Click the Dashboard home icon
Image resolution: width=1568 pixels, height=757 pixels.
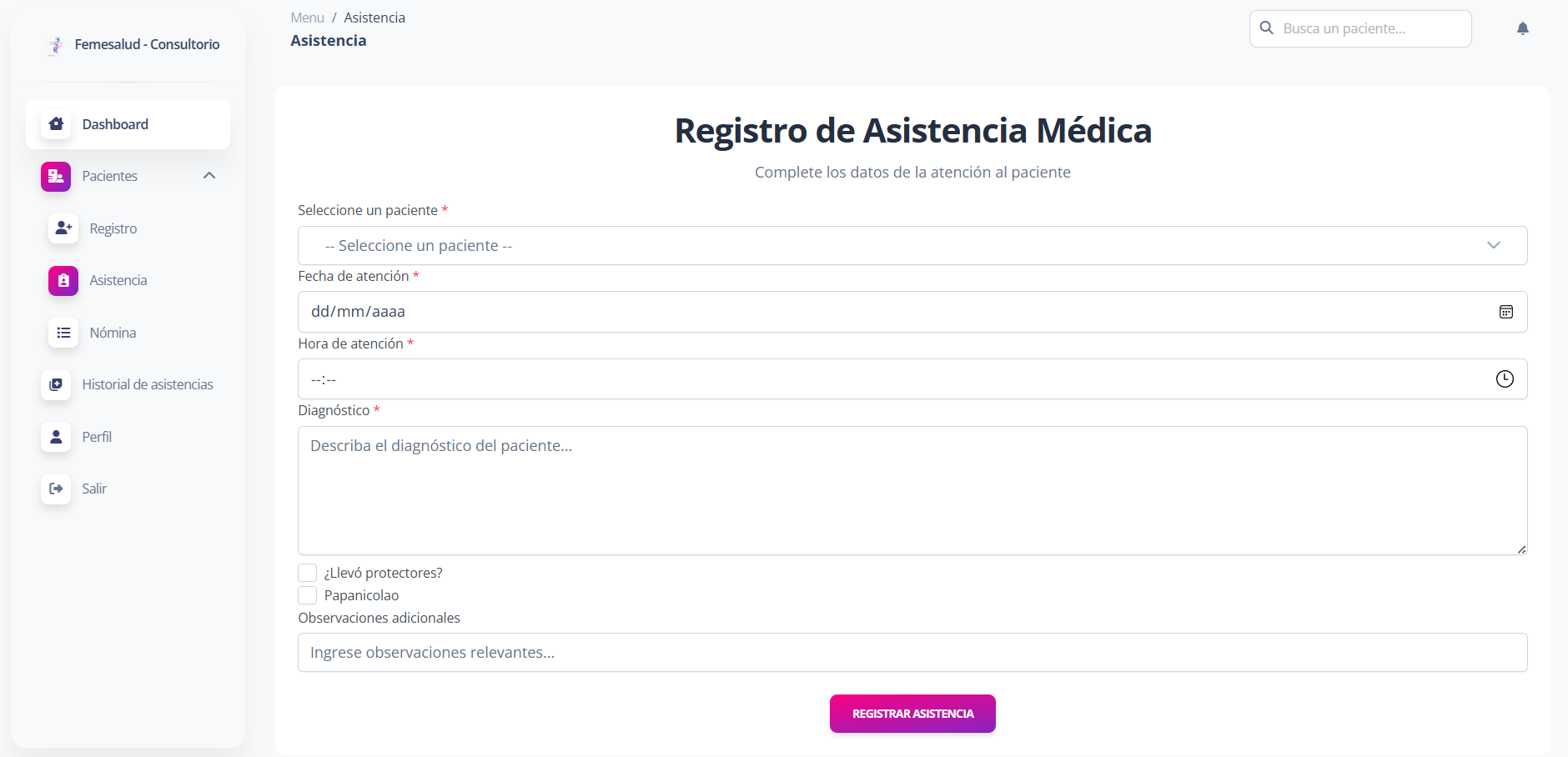[x=56, y=124]
